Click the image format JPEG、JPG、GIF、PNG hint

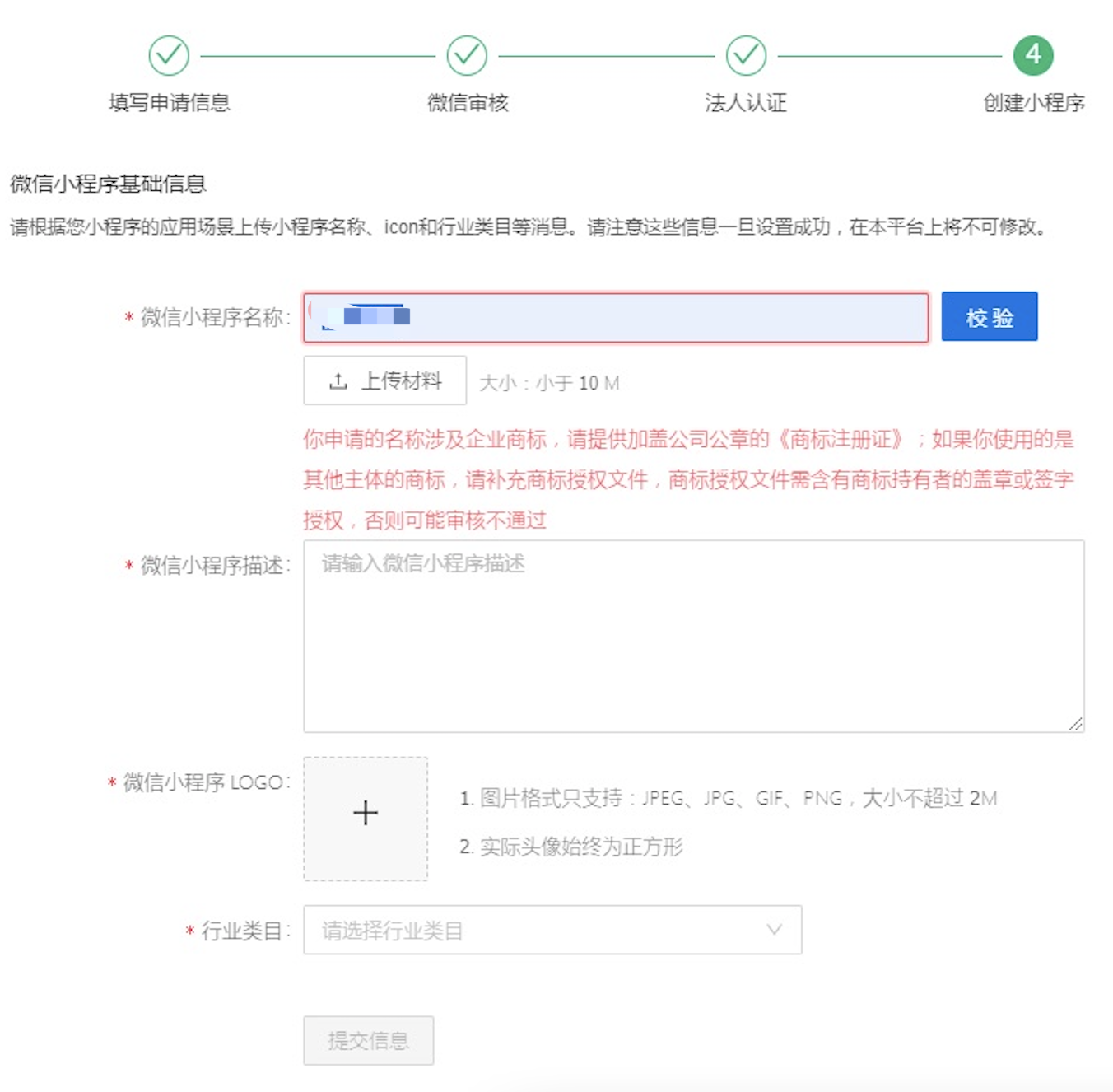pyautogui.click(x=729, y=798)
